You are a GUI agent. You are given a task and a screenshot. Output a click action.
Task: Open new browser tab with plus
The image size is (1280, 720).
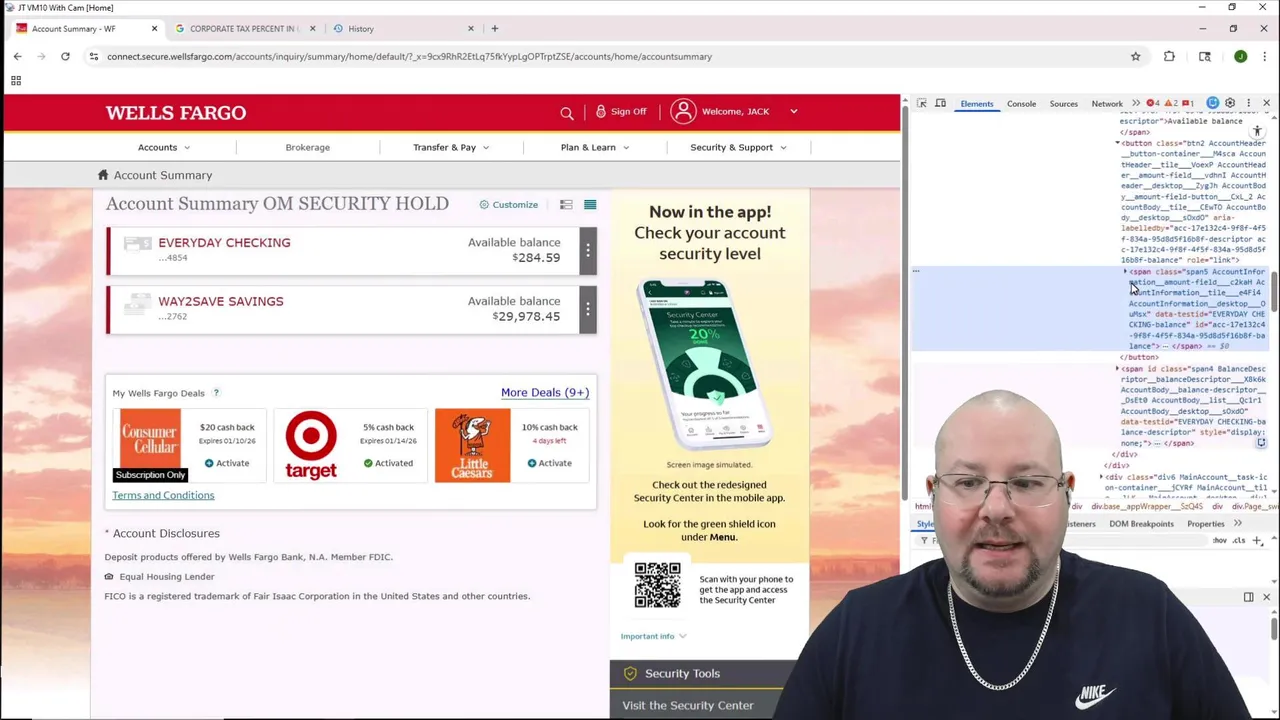point(494,28)
